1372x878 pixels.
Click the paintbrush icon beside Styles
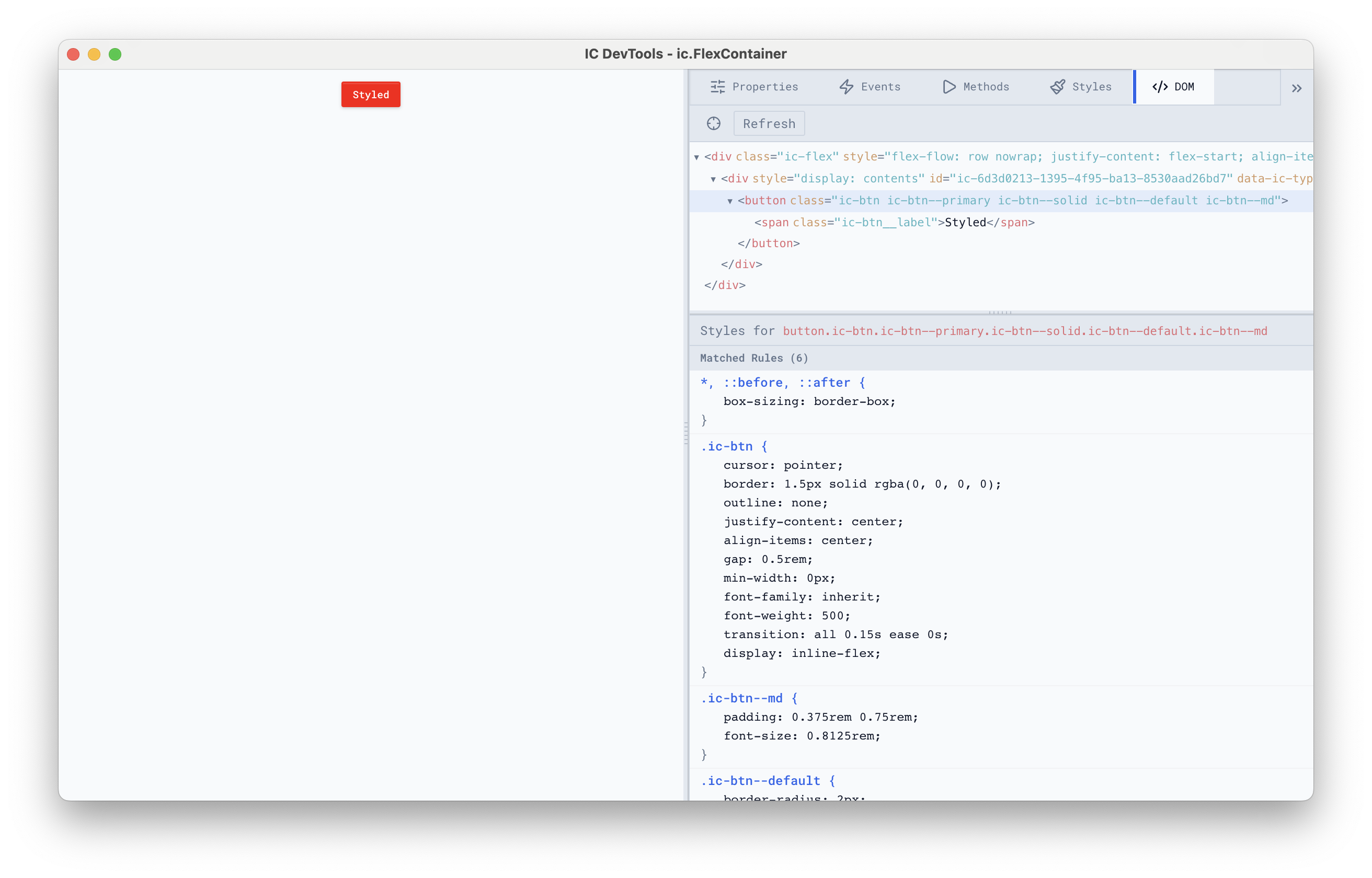pyautogui.click(x=1058, y=87)
